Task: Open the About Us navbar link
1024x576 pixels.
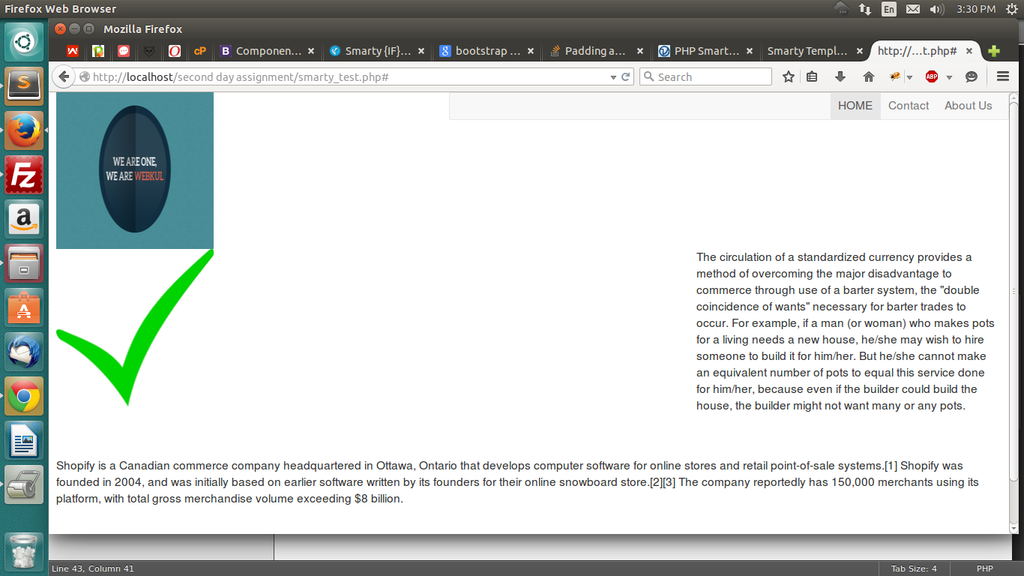Action: (x=968, y=106)
